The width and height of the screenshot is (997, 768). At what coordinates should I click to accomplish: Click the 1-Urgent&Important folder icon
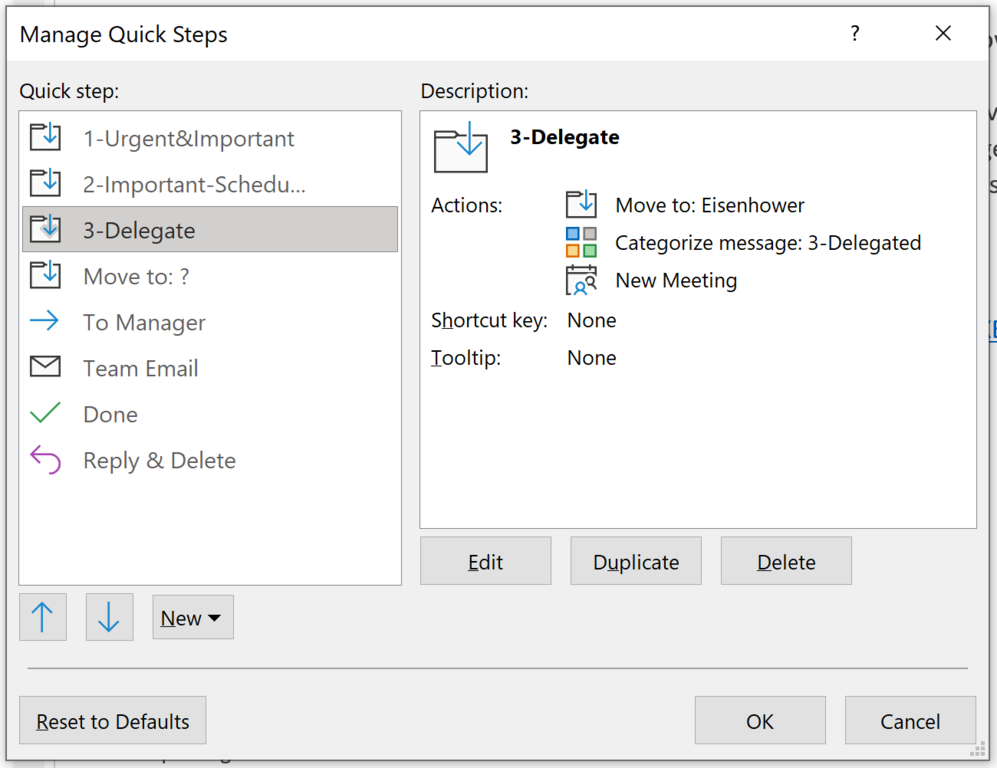45,138
